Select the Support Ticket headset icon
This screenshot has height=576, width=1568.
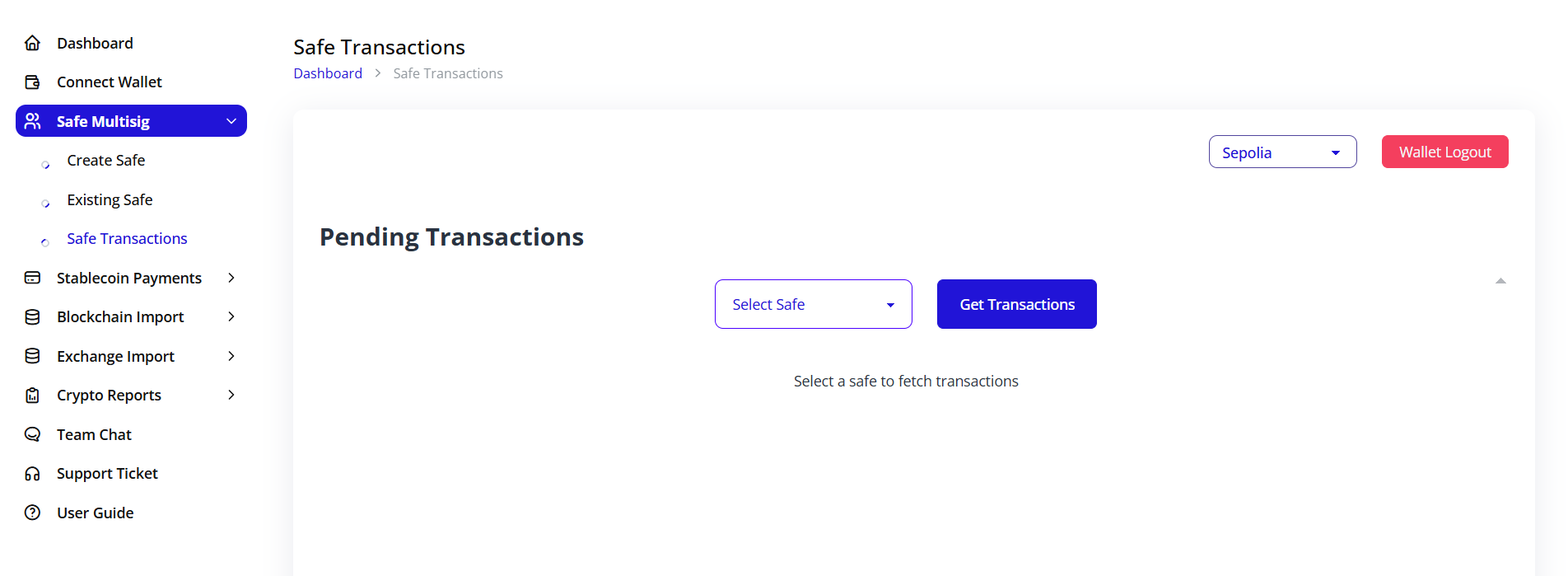[32, 473]
